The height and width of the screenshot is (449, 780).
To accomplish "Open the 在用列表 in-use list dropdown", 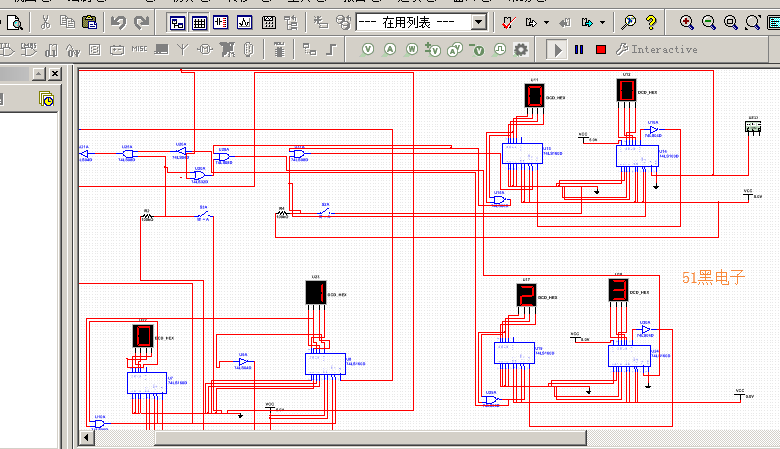I will point(479,22).
